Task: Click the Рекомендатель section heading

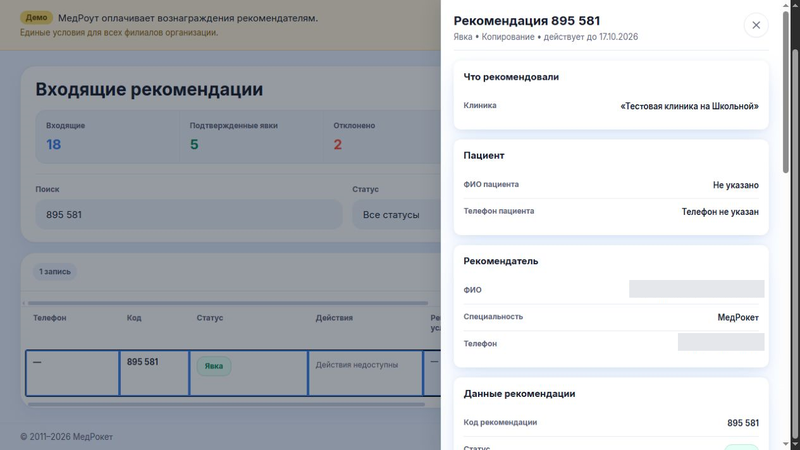Action: point(501,261)
